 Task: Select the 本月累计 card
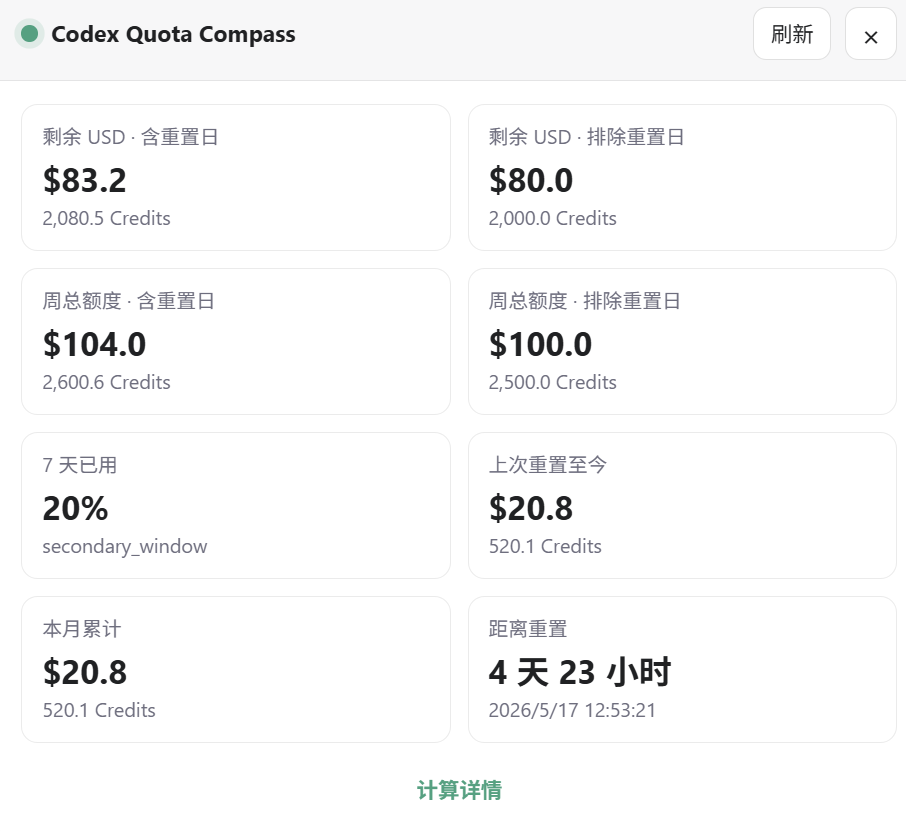[x=236, y=670]
